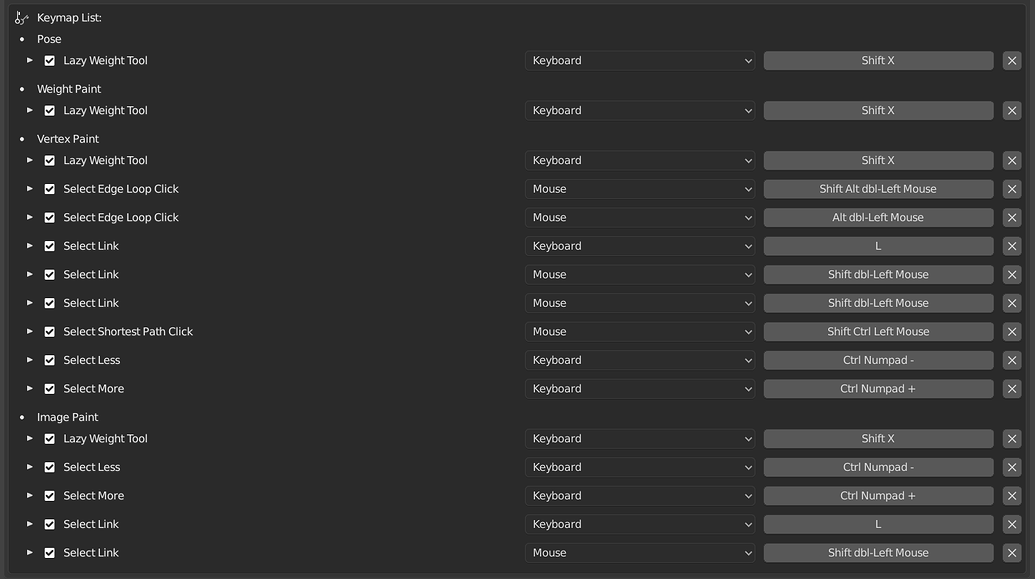The height and width of the screenshot is (579, 1035).
Task: Open Pose Lazy Weight Tool Keyboard dropdown
Action: click(x=640, y=61)
